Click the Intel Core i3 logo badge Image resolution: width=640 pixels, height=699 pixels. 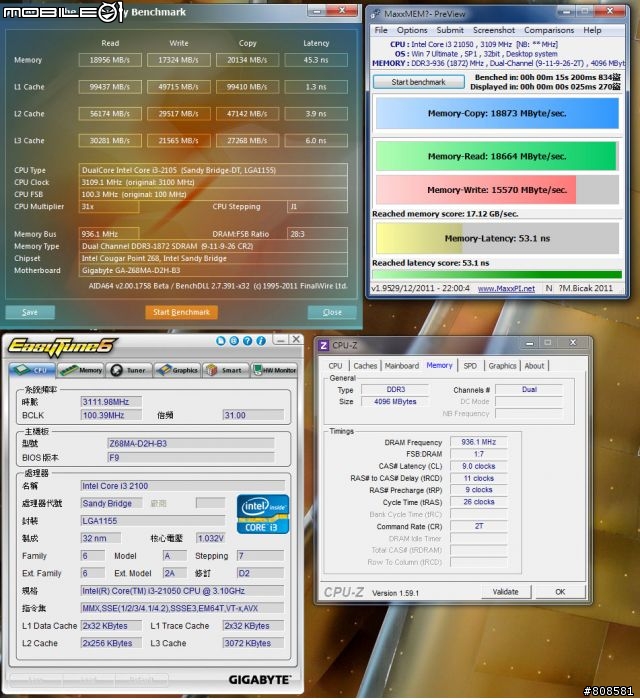(263, 514)
